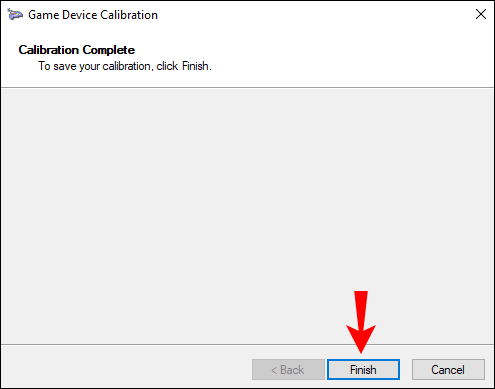Close the Game Device Calibration window
This screenshot has height=389, width=495.
point(481,14)
